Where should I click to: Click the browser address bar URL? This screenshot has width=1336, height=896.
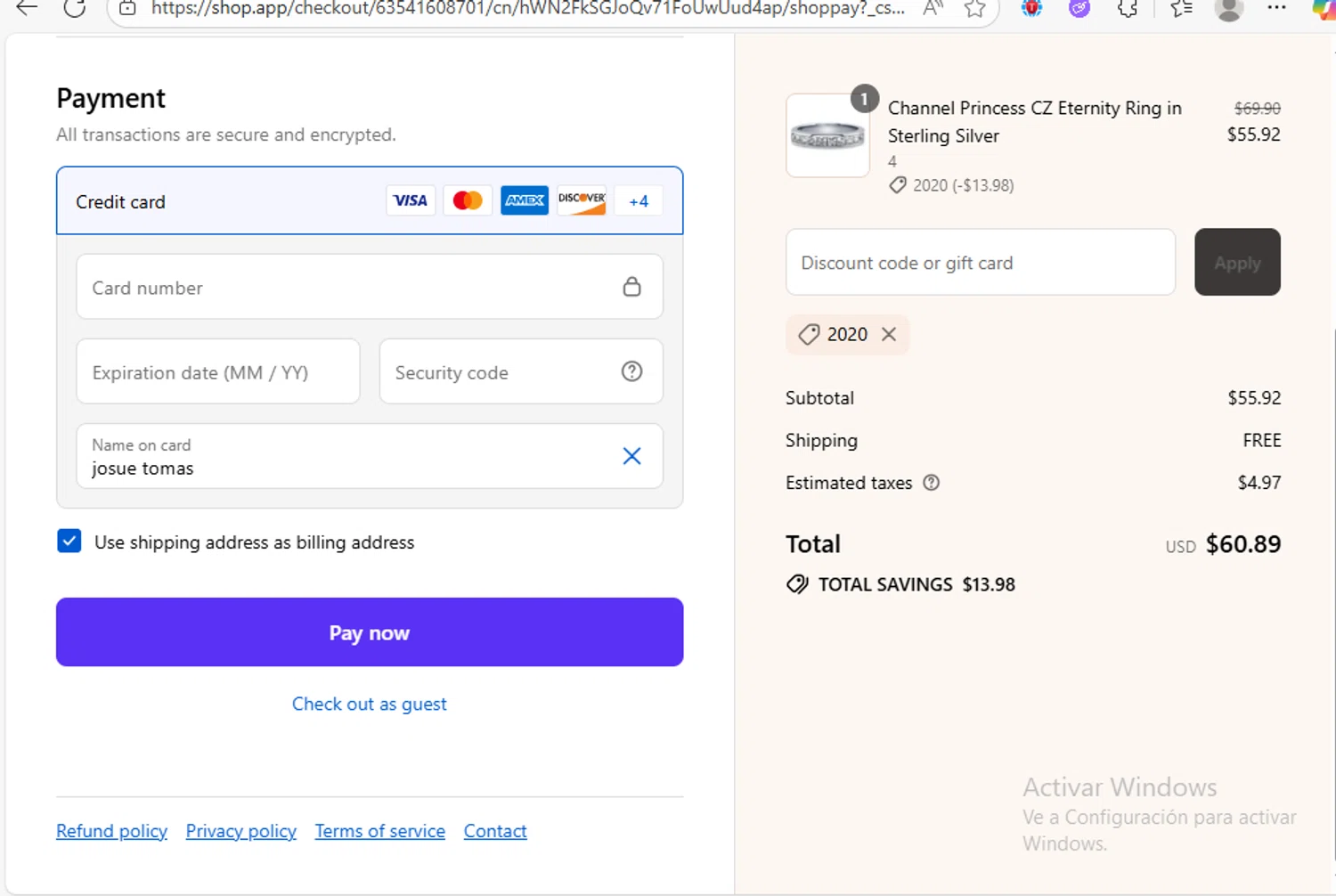click(x=528, y=9)
